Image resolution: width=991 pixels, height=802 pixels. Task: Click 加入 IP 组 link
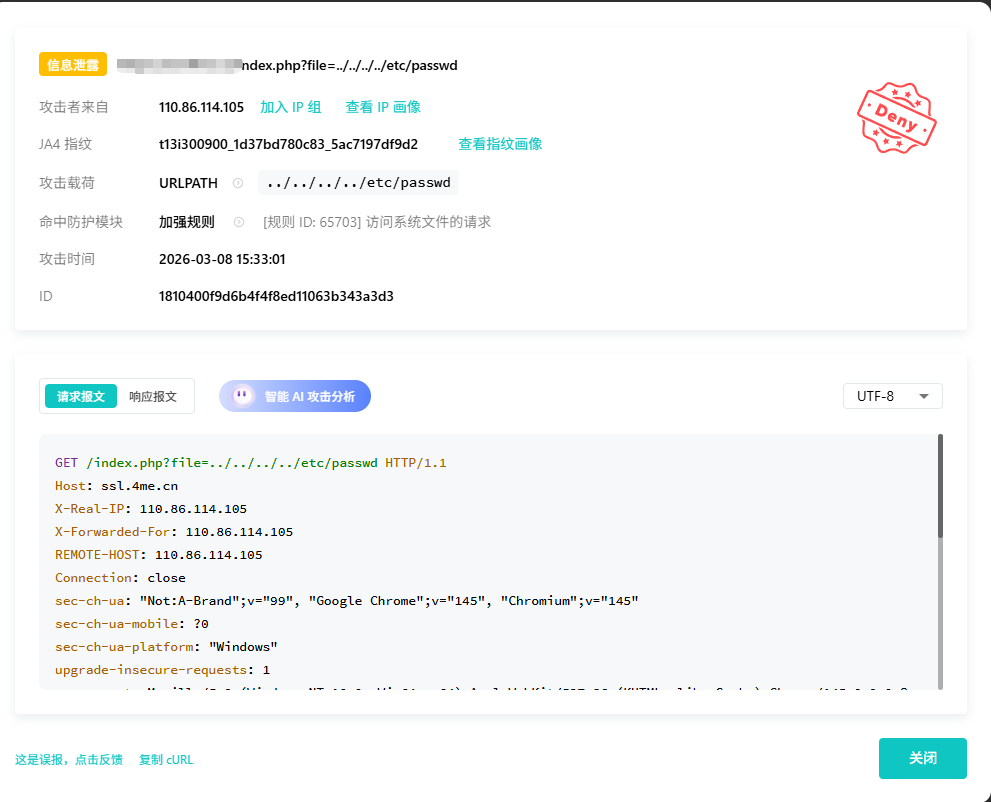click(x=291, y=107)
